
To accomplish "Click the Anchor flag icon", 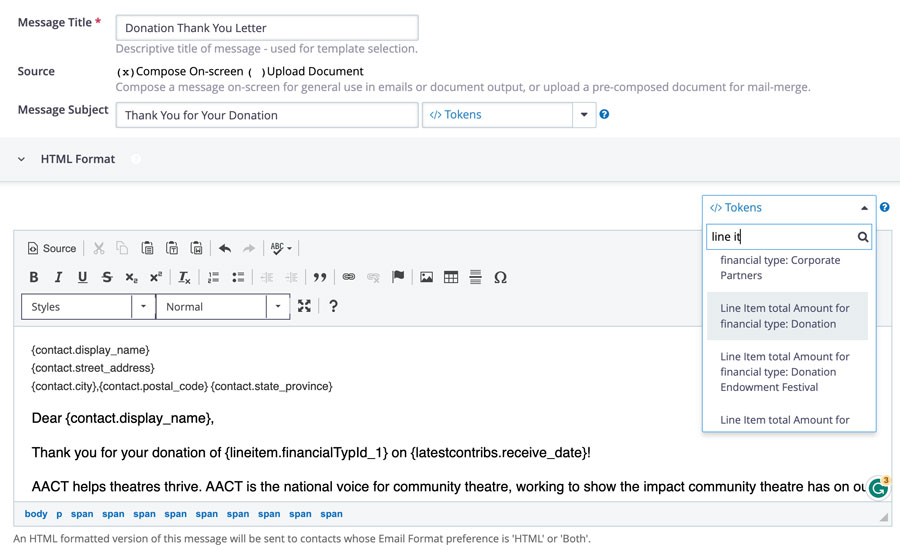I will [x=398, y=277].
